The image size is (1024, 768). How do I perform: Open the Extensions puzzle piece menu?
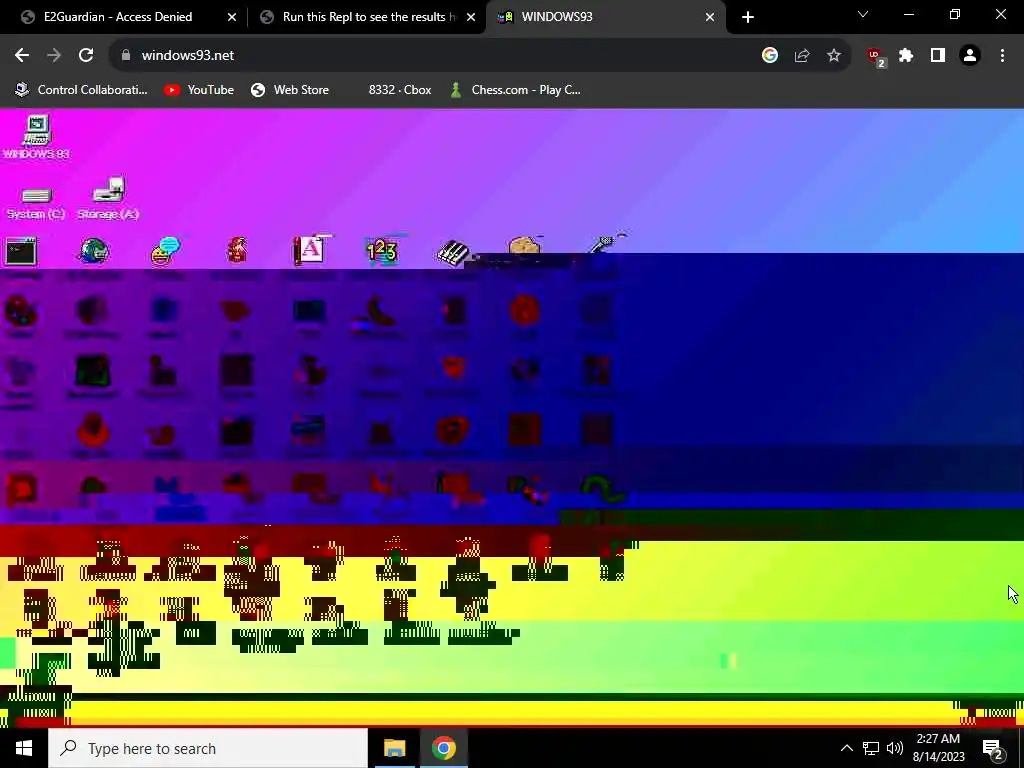906,56
